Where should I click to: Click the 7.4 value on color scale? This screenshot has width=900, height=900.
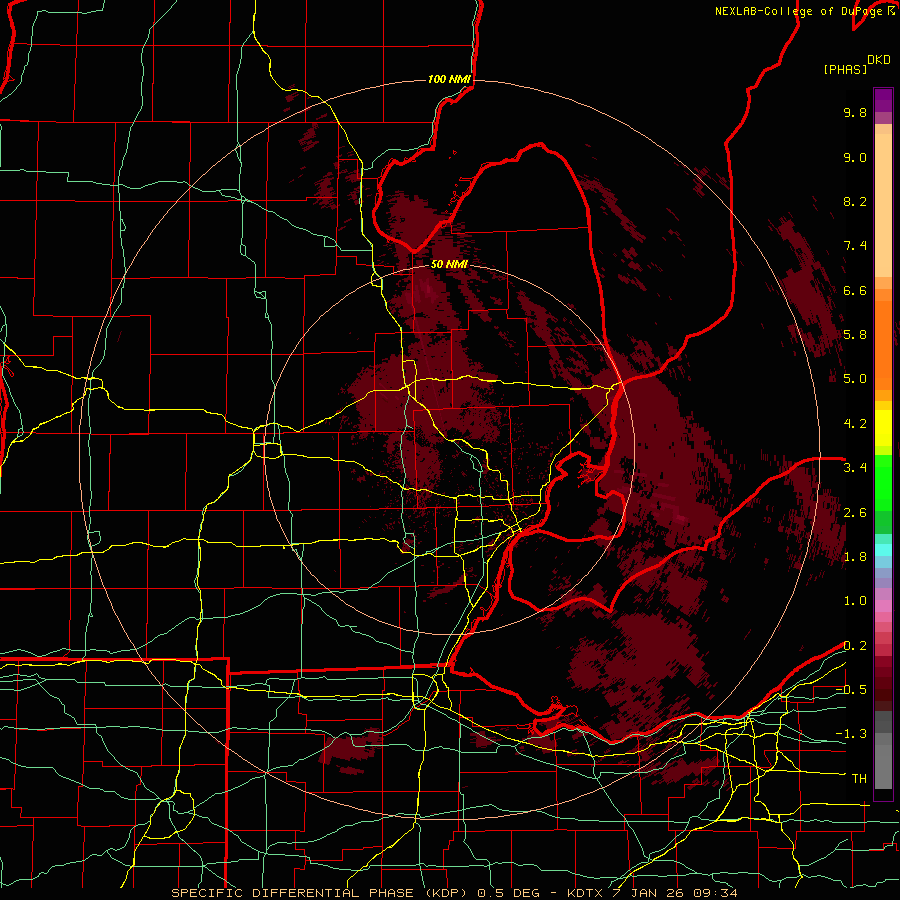coord(855,246)
